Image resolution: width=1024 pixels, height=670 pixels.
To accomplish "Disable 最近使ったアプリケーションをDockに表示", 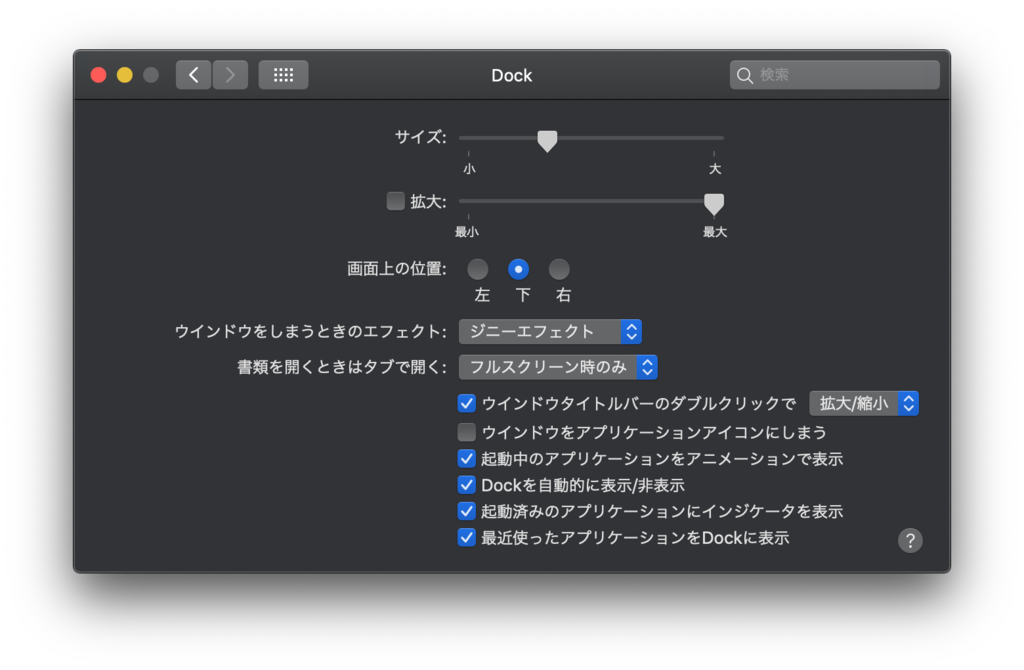I will click(466, 537).
